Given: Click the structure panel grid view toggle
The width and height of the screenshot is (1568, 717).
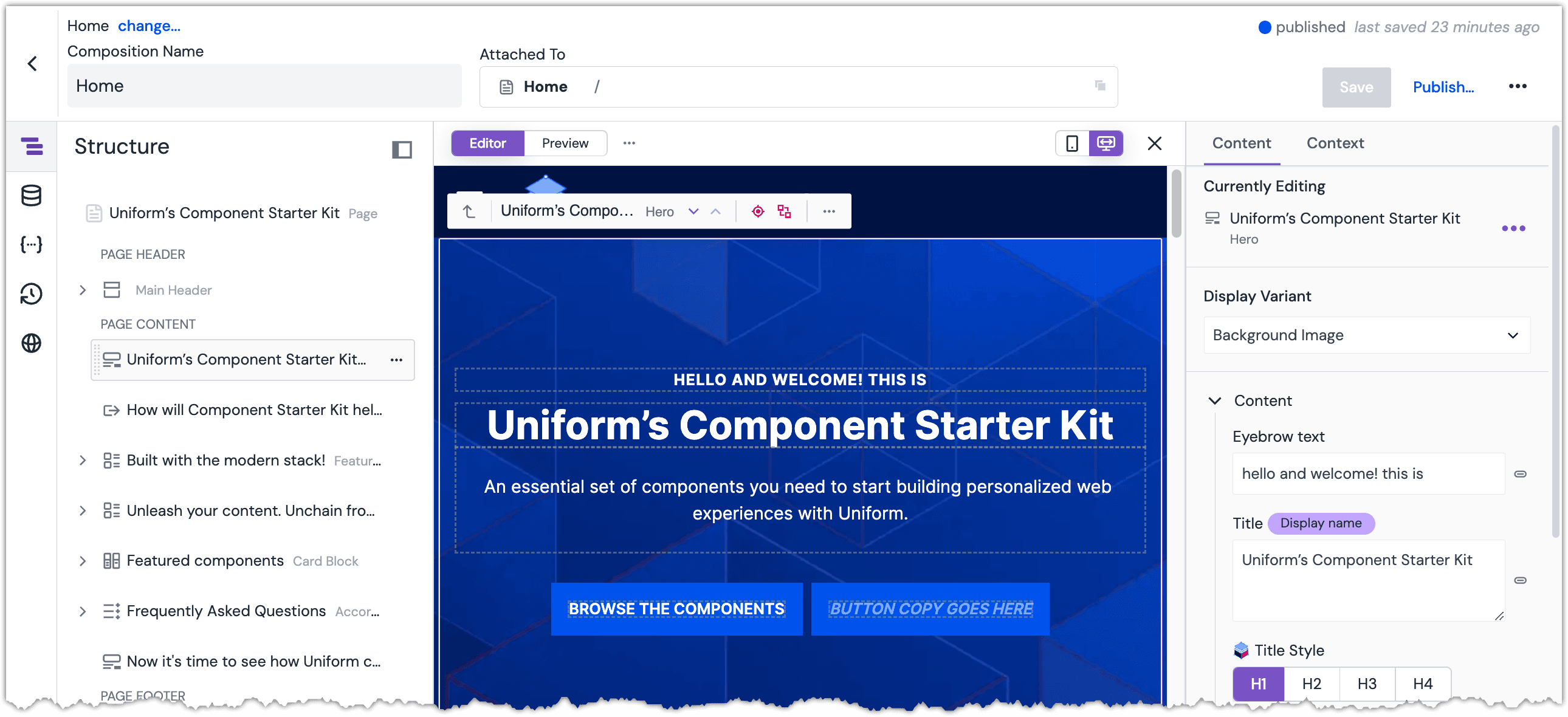Looking at the screenshot, I should pyautogui.click(x=401, y=149).
